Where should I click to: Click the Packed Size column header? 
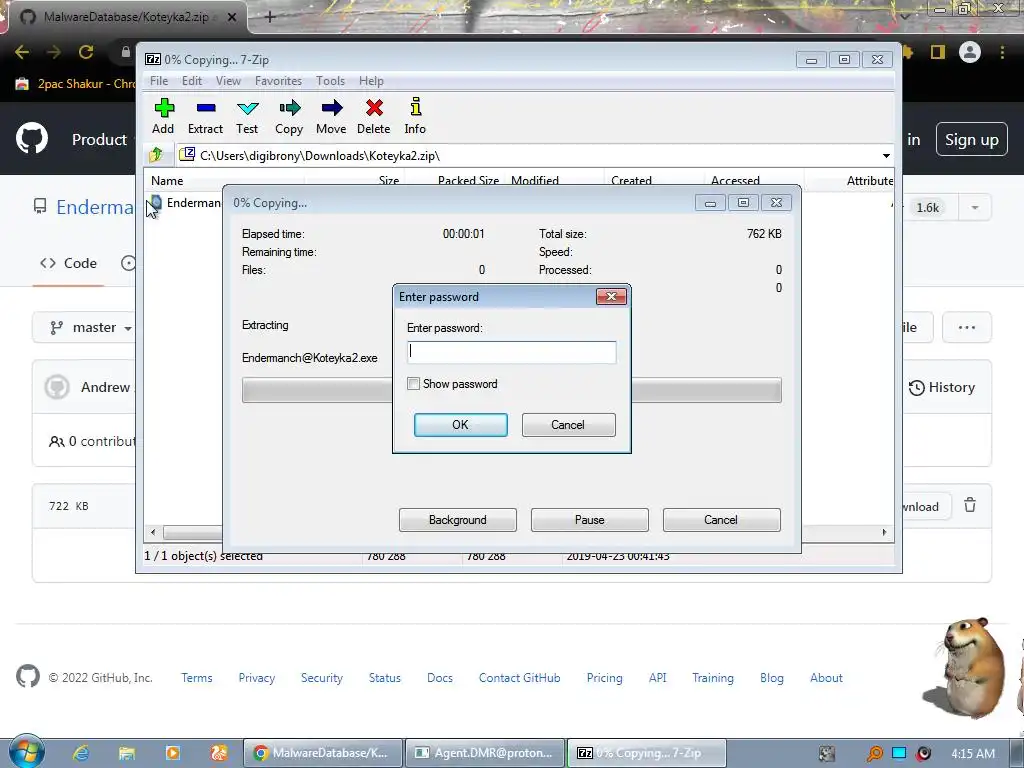[x=468, y=181]
